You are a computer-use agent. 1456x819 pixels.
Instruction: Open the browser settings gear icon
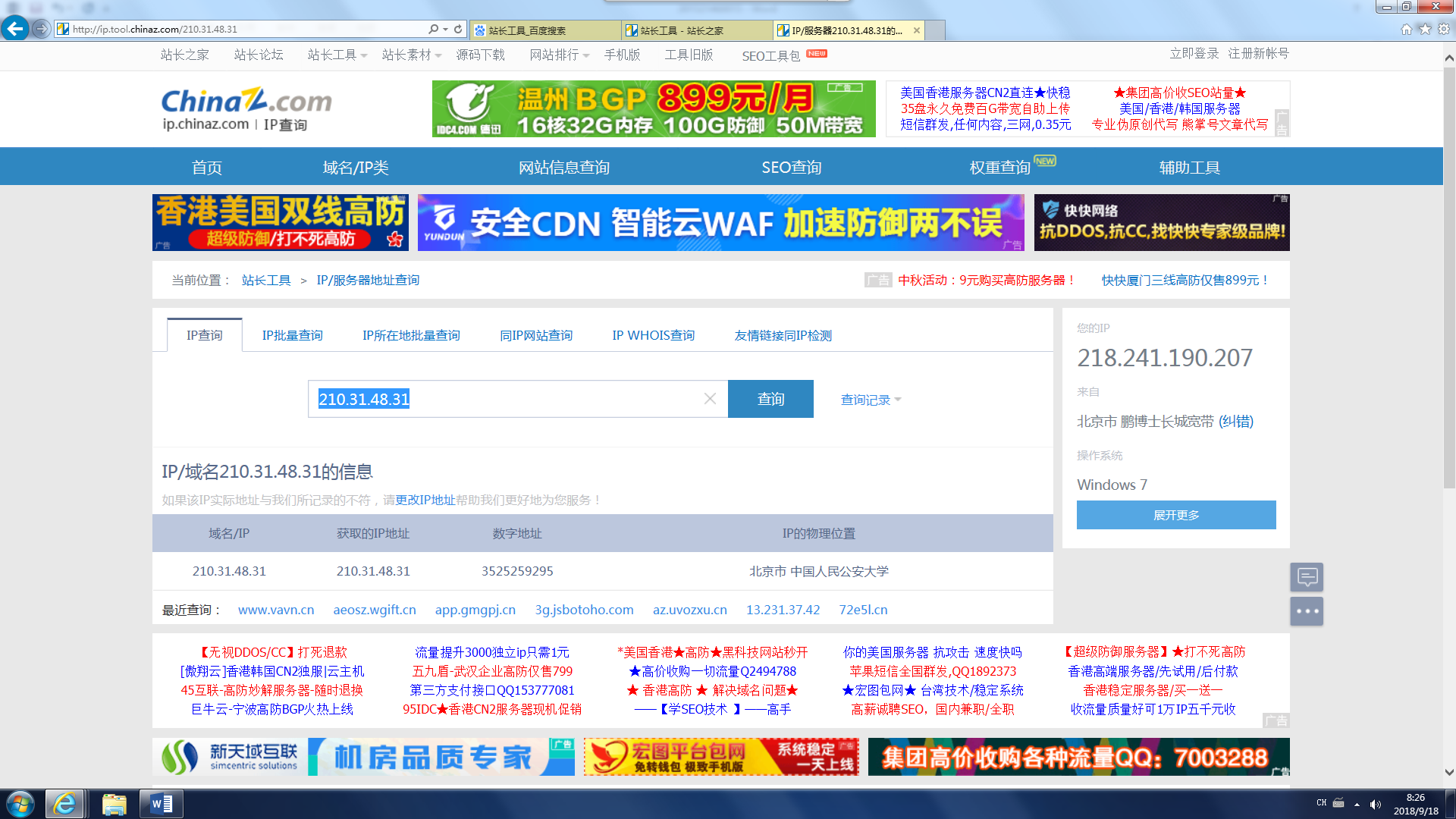[1444, 29]
